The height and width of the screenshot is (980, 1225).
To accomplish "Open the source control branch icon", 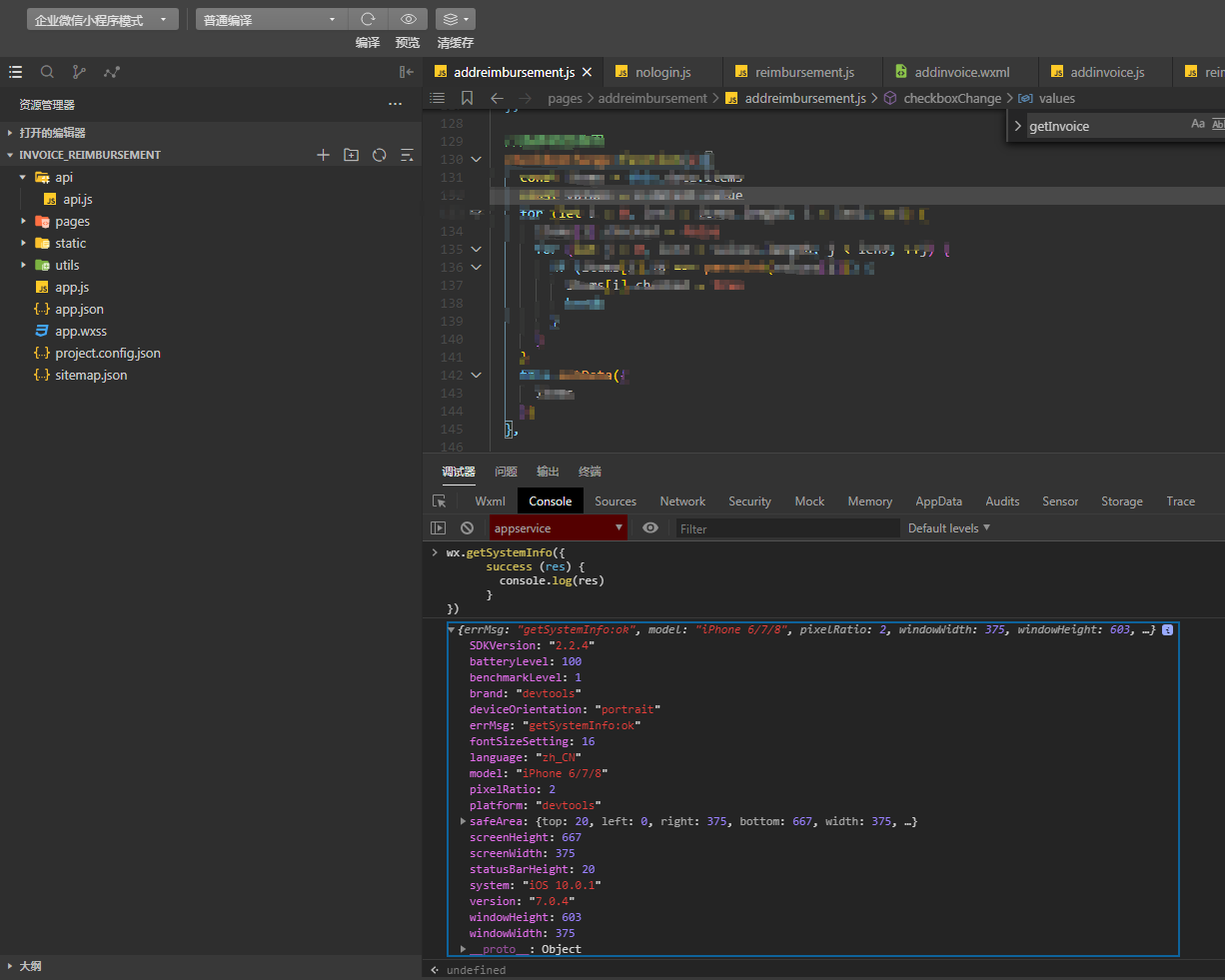I will point(79,72).
